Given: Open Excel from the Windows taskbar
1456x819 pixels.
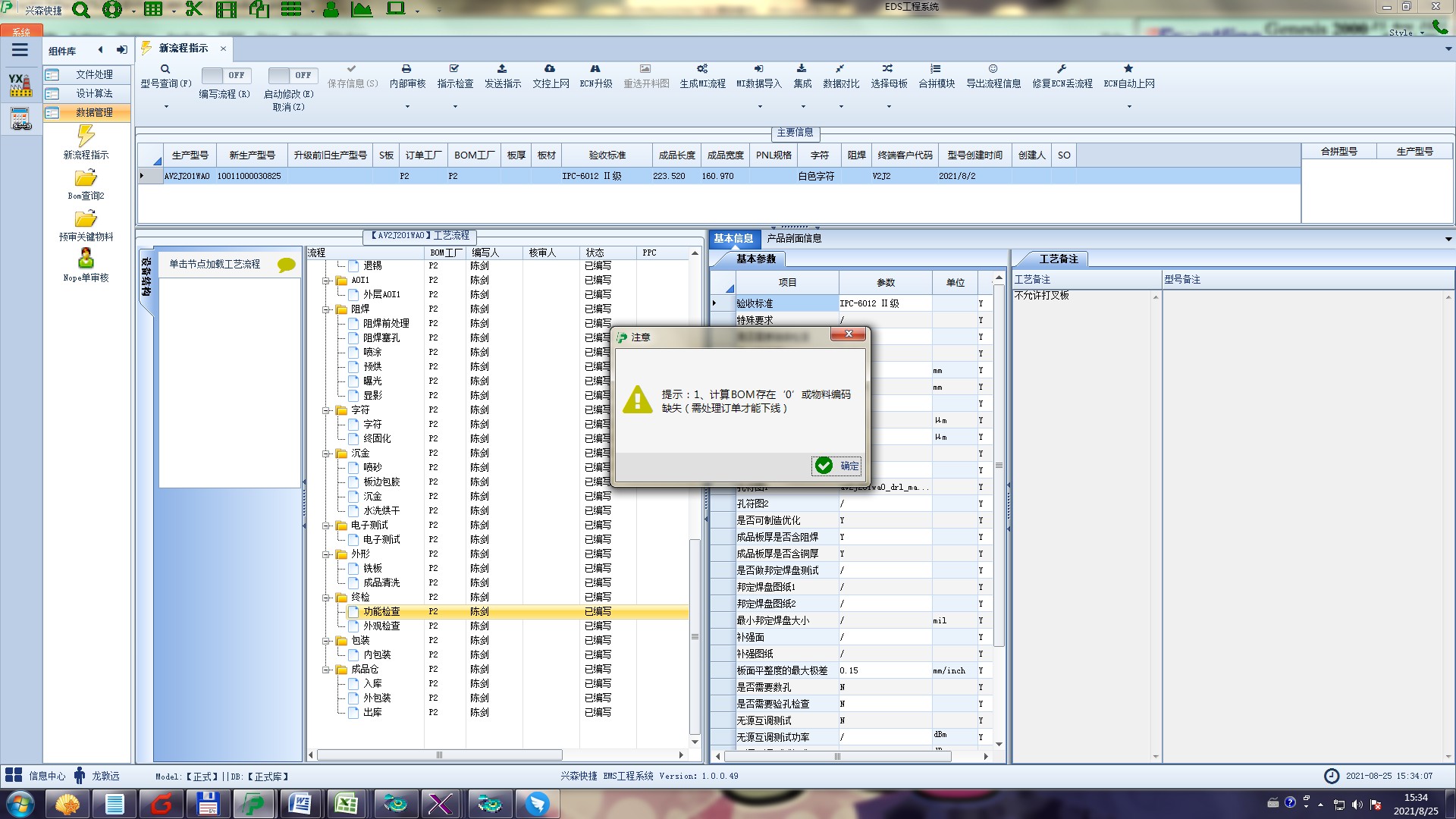Looking at the screenshot, I should (x=347, y=803).
